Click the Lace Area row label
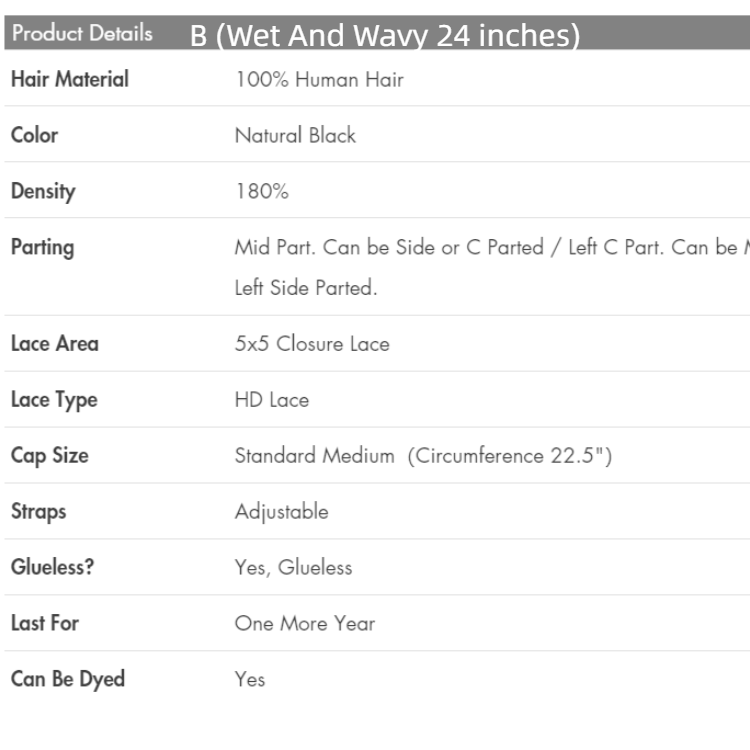This screenshot has height=750, width=750. (x=55, y=343)
